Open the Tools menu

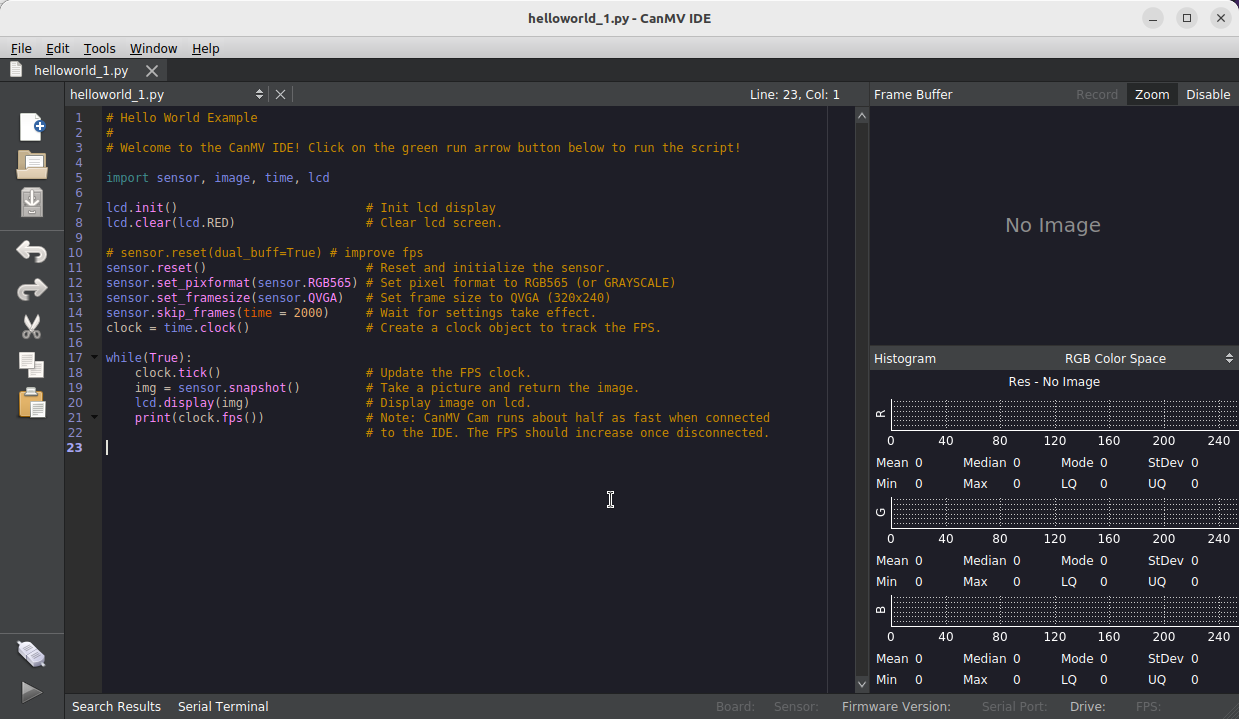[99, 48]
